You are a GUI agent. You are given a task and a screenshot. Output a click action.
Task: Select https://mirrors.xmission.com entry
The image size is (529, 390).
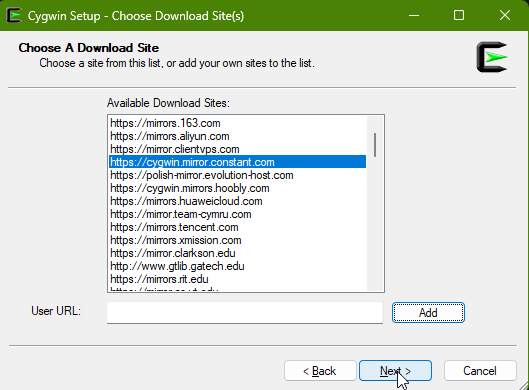[238, 240]
